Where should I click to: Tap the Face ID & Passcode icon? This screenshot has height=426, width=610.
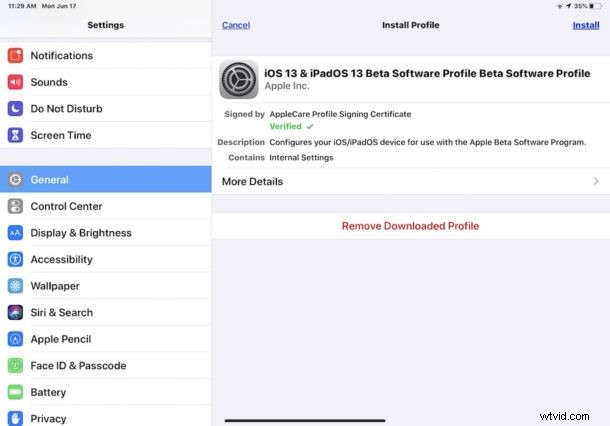pyautogui.click(x=15, y=365)
